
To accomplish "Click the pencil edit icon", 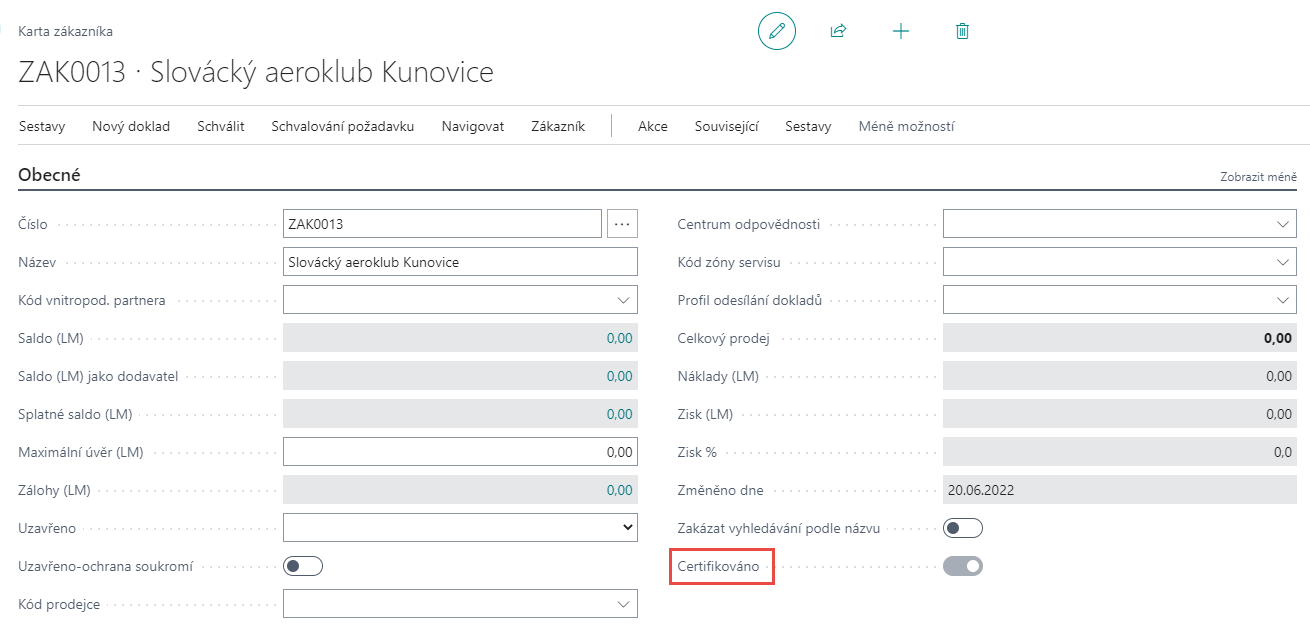I will (777, 31).
